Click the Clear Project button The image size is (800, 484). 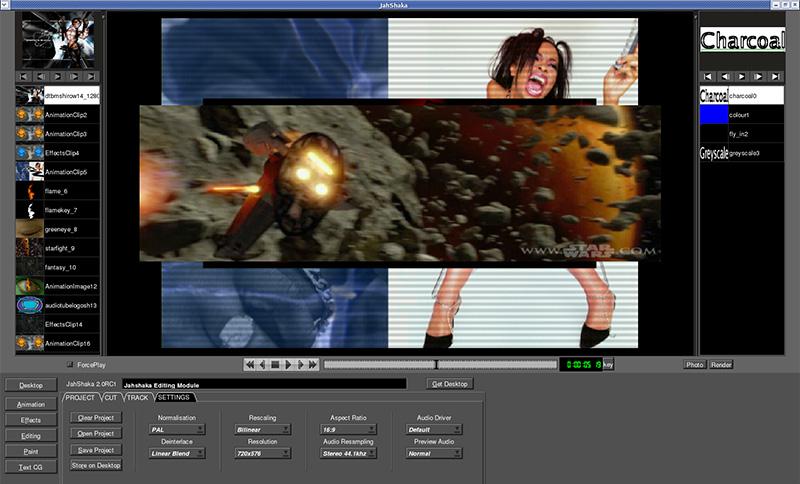click(96, 418)
